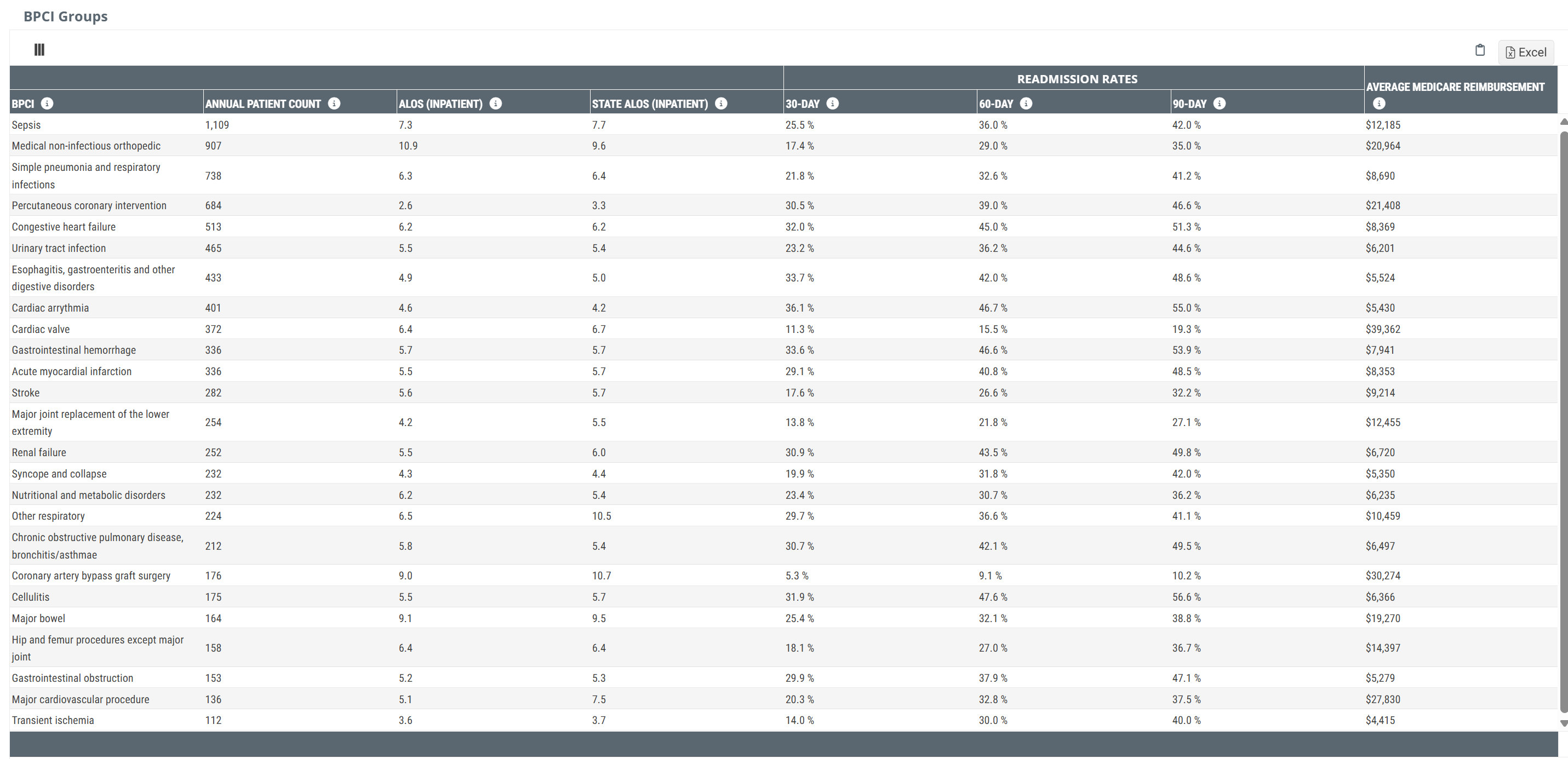Click the table's scroll down arrow
Image resolution: width=1568 pixels, height=759 pixels.
[x=1563, y=724]
